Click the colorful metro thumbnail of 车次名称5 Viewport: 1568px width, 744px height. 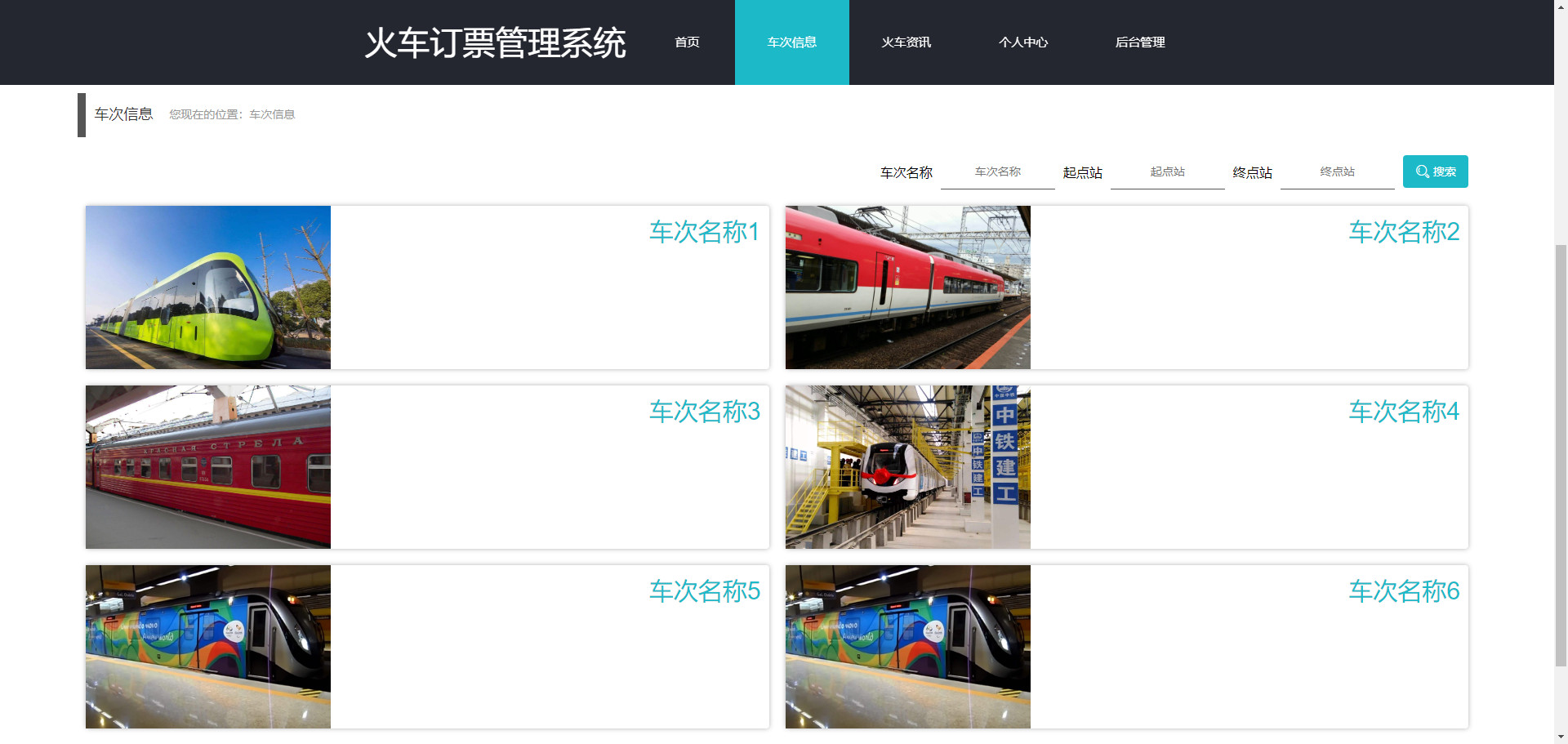208,647
